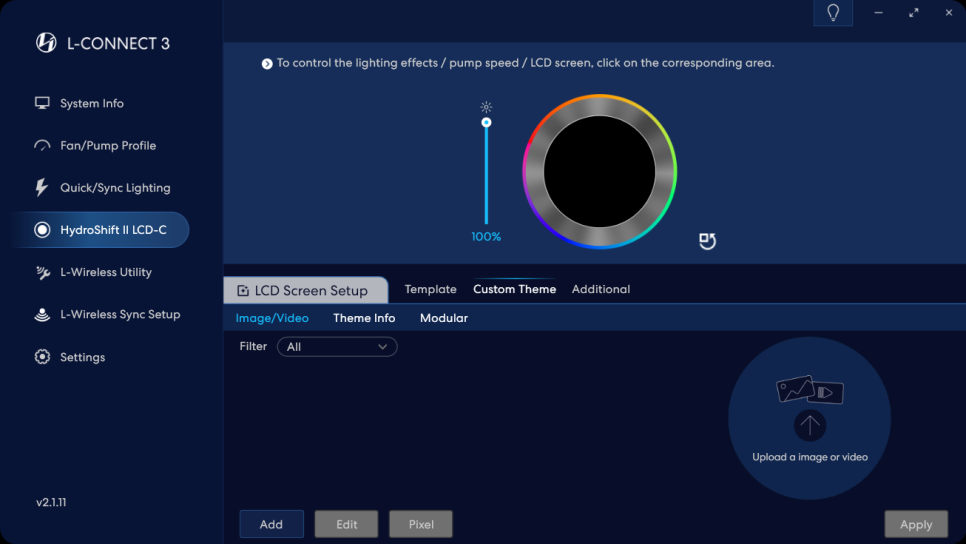Click the brightness slider handle

point(486,122)
